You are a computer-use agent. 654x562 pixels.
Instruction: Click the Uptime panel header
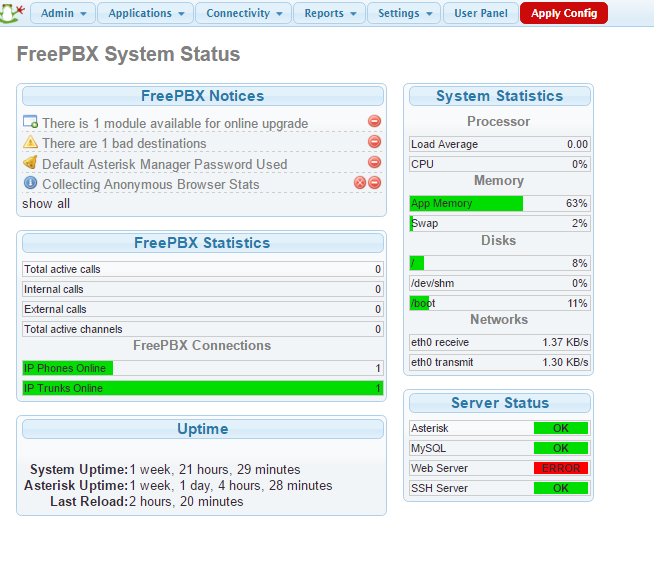(x=203, y=428)
